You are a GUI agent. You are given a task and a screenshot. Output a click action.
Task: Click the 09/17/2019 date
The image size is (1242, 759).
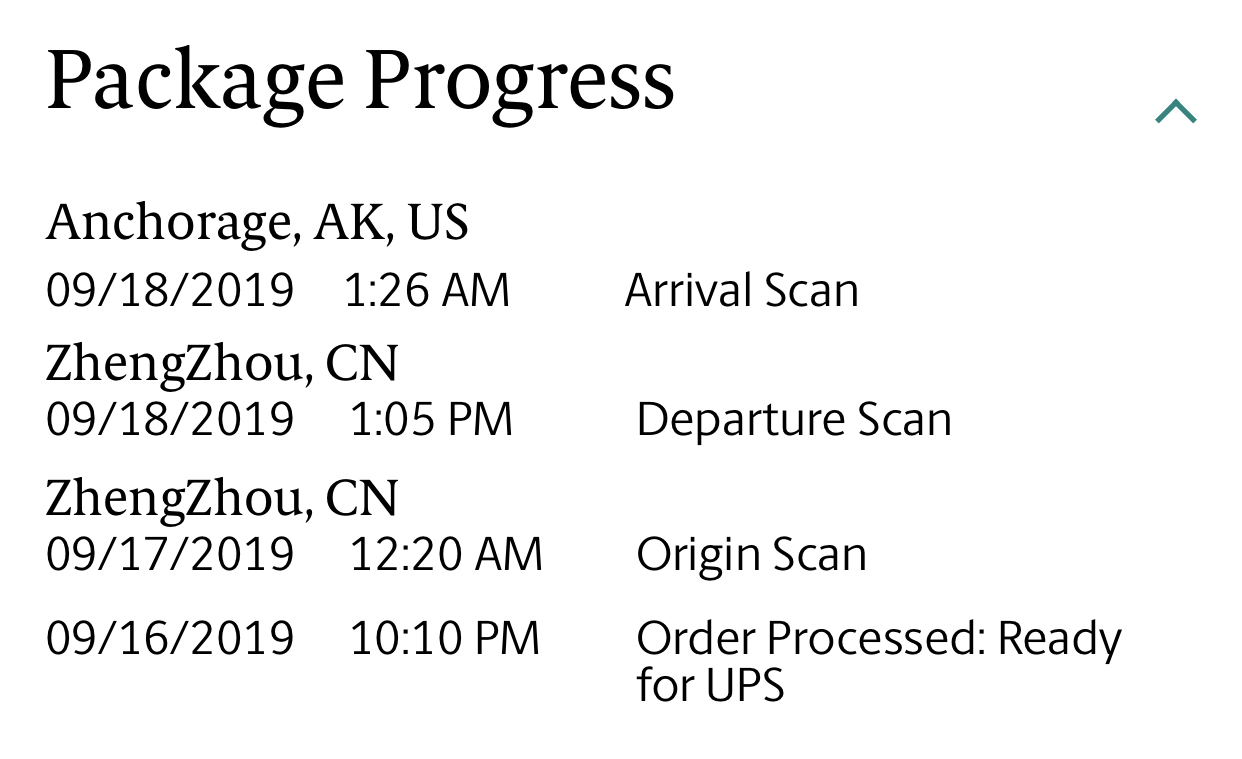click(170, 554)
